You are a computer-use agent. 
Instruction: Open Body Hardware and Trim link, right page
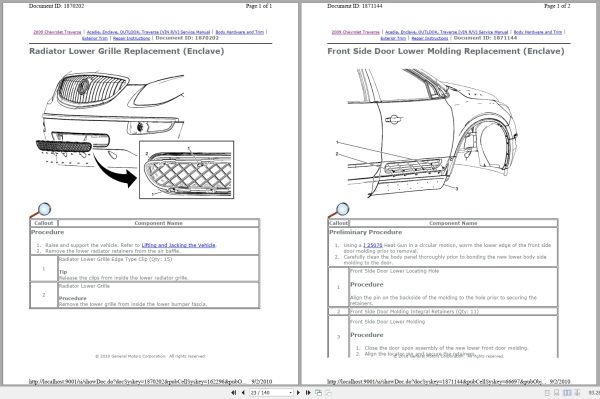[538, 32]
